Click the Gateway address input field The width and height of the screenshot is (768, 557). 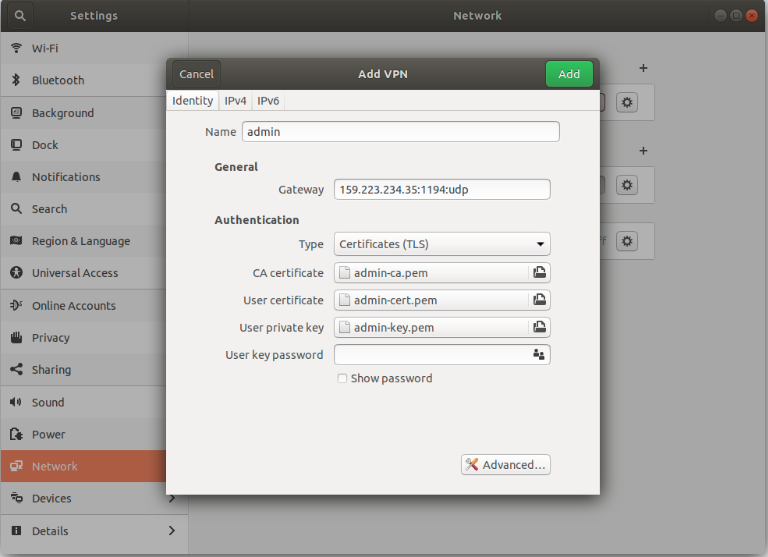click(442, 190)
